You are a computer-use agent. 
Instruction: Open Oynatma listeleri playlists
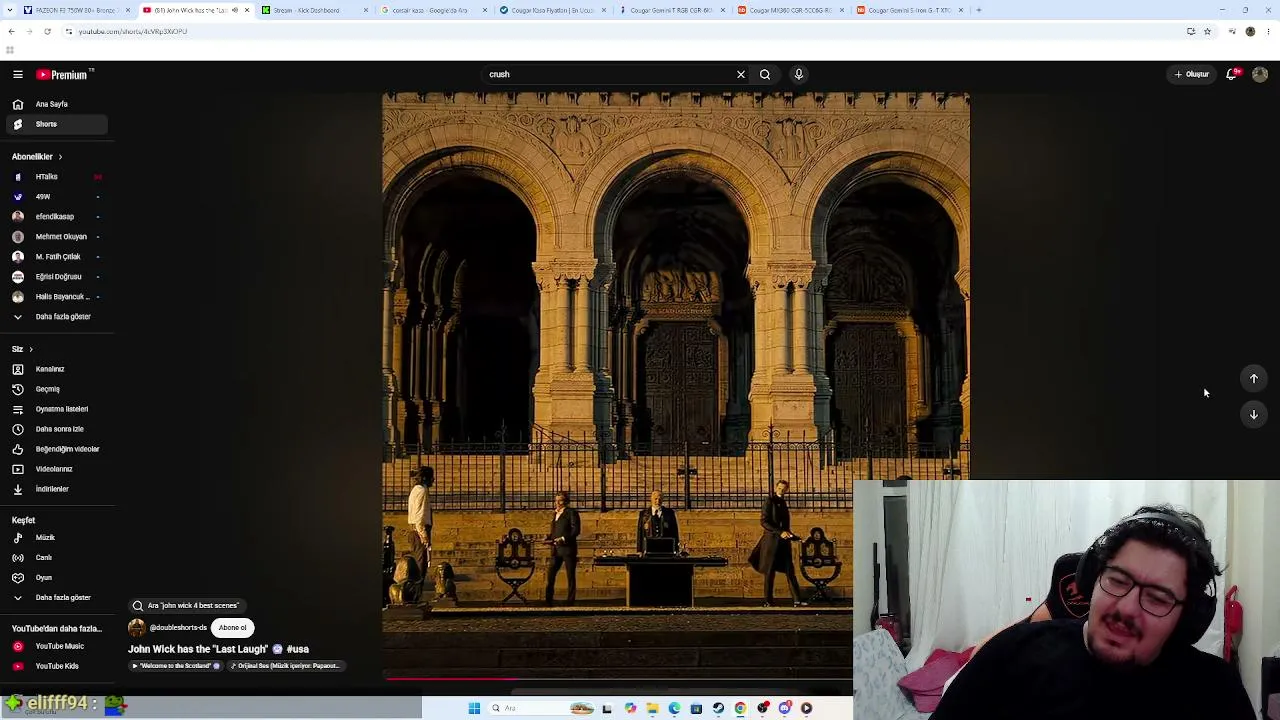click(x=56, y=409)
